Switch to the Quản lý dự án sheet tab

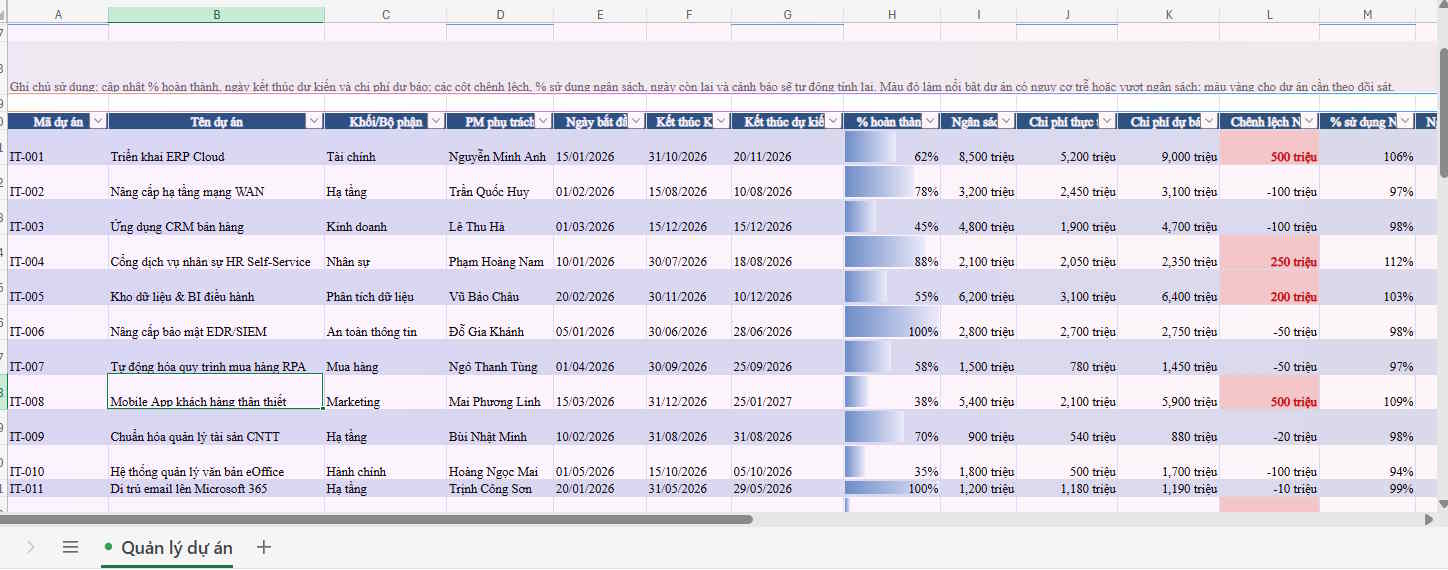(167, 547)
